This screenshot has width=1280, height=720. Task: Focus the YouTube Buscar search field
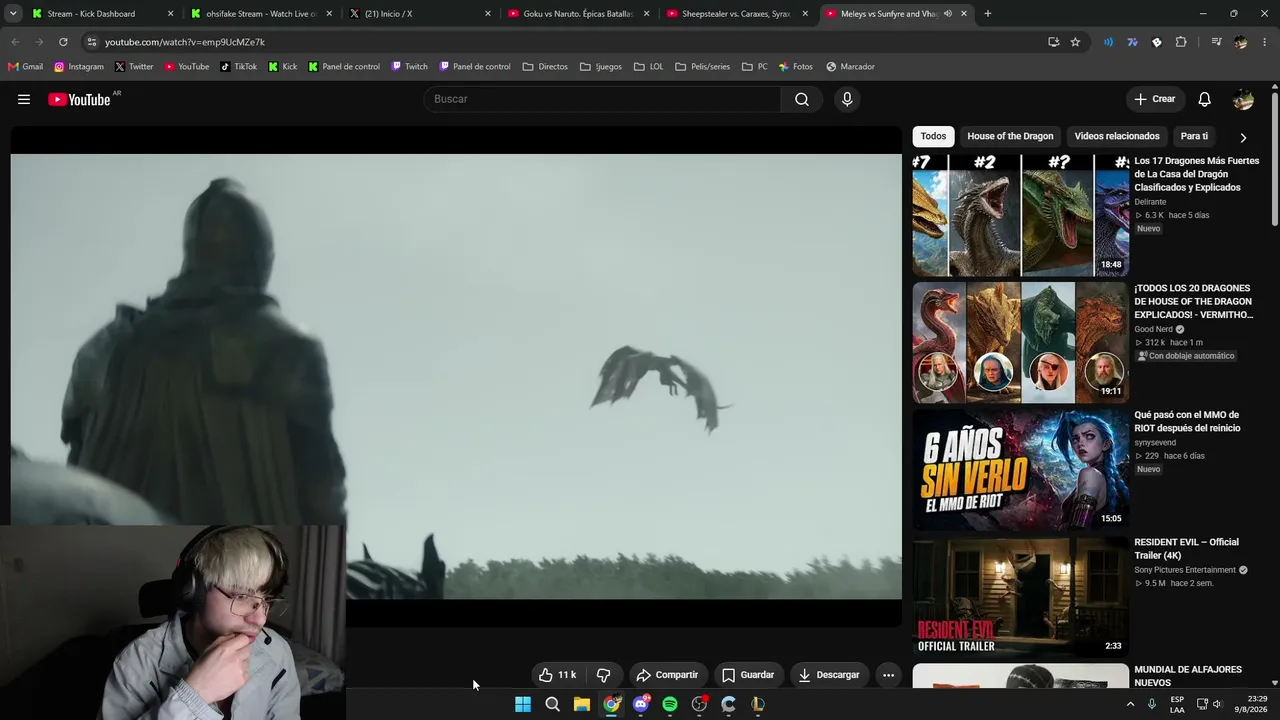click(603, 99)
